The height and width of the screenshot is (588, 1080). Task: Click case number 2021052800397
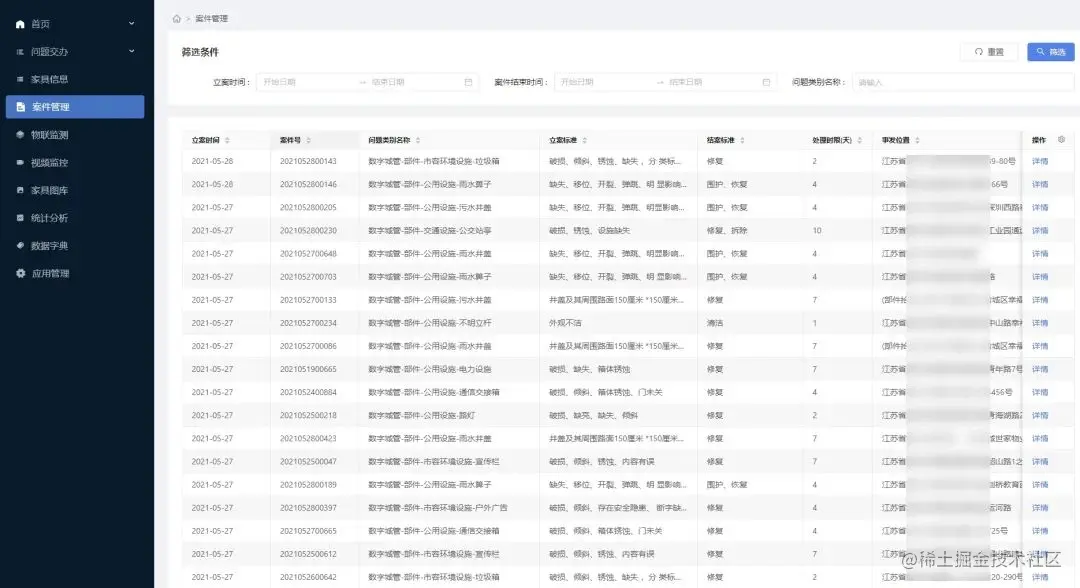[x=308, y=508]
